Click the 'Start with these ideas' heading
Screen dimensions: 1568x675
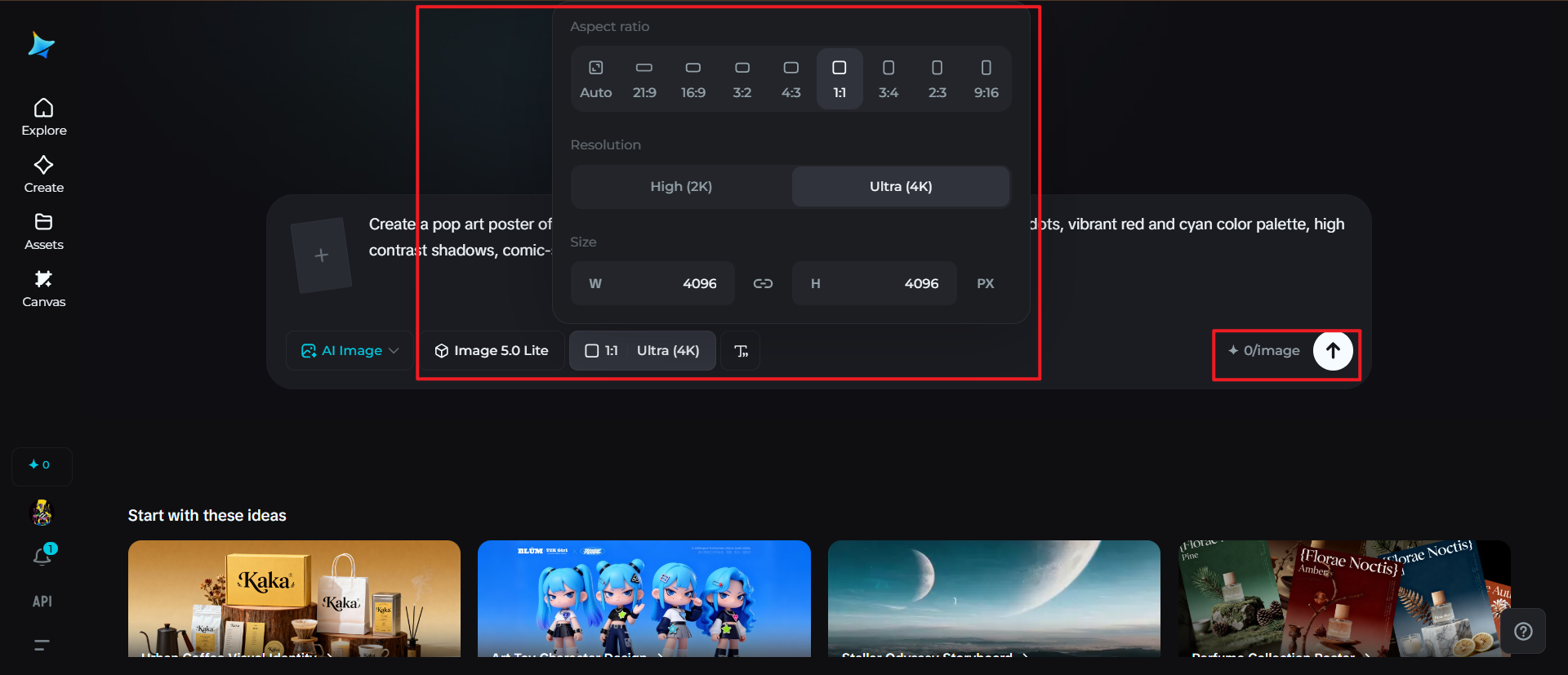207,516
